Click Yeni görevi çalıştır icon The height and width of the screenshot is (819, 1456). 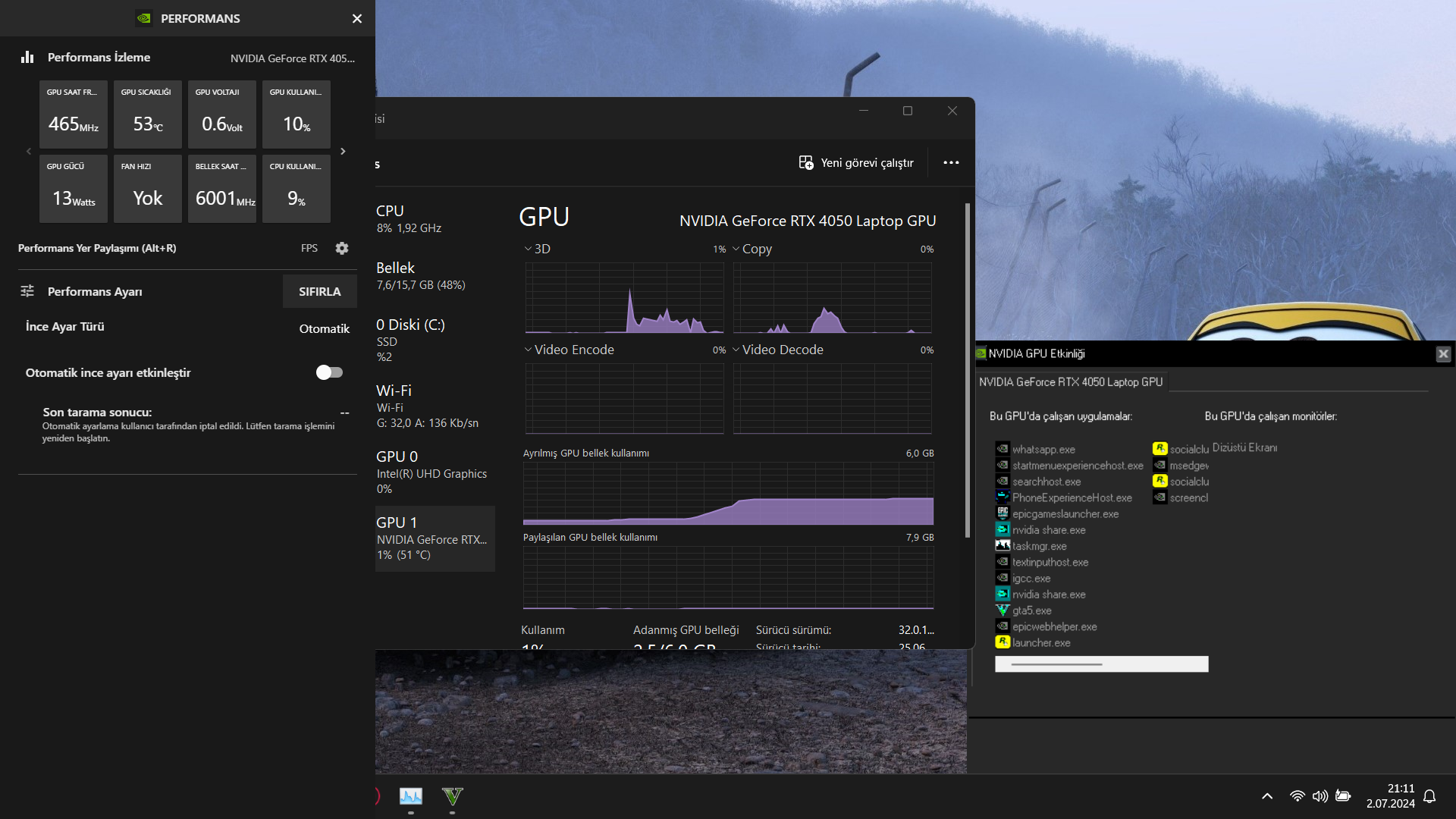[x=806, y=163]
